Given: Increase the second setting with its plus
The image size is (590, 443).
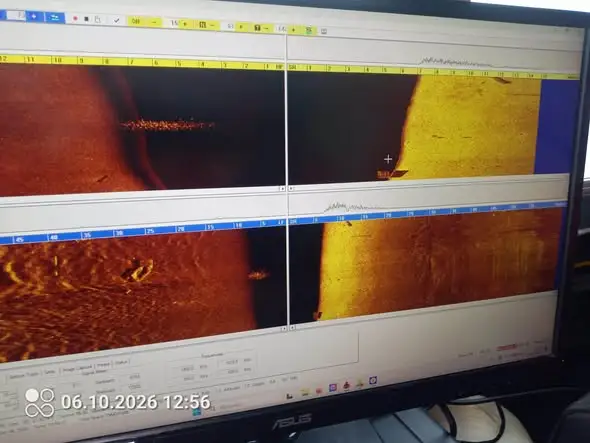Looking at the screenshot, I should click(x=241, y=26).
